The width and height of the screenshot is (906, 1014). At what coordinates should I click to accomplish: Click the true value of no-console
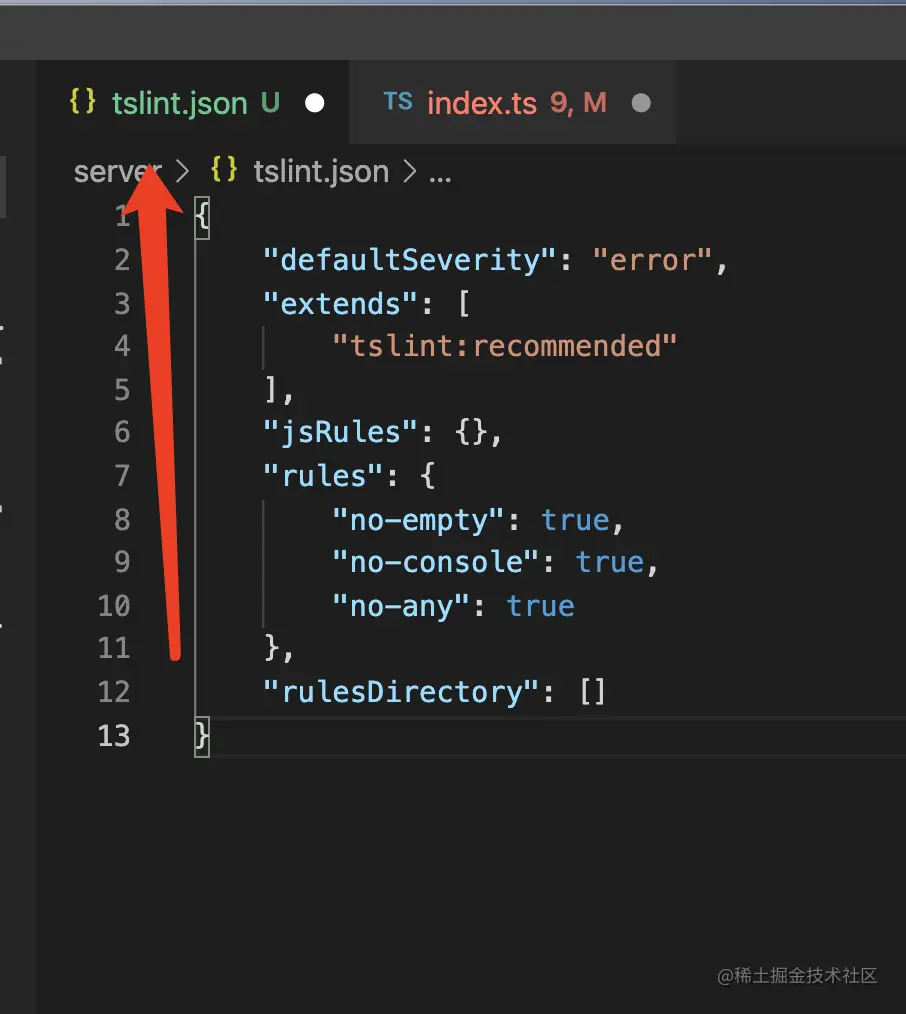pos(610,563)
